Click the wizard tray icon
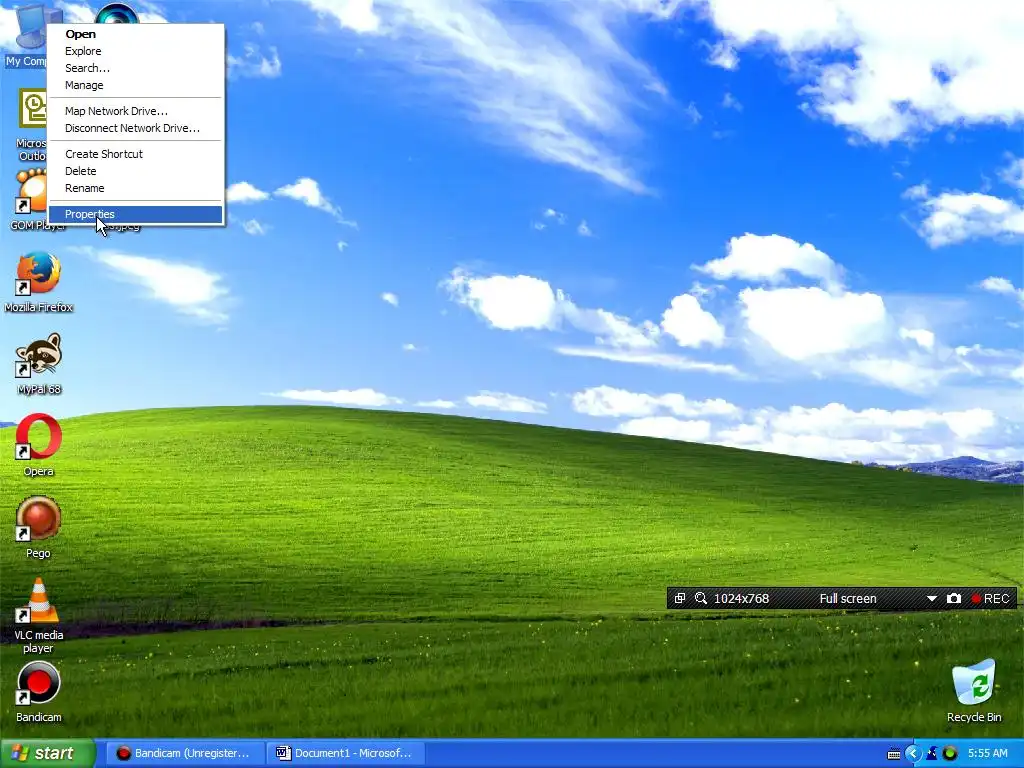The height and width of the screenshot is (768, 1024). 932,754
